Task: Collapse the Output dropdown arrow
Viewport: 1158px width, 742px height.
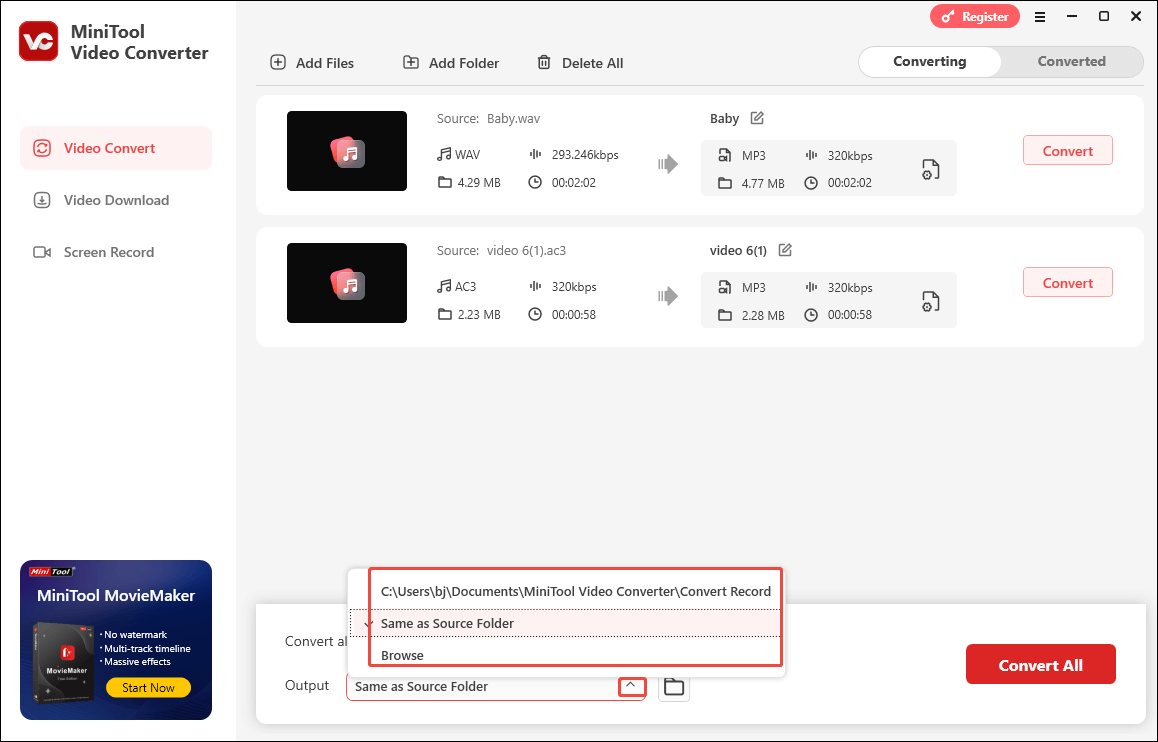Action: (631, 686)
